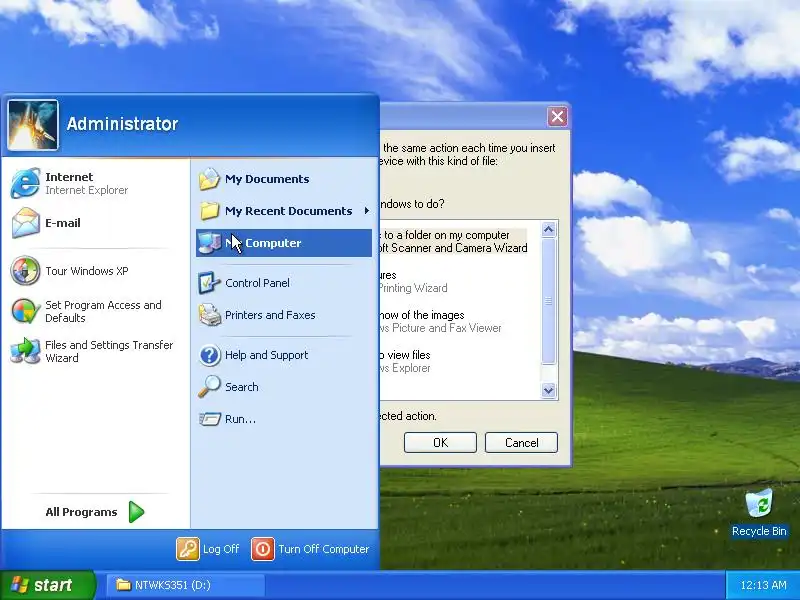
Task: Click the red Turn Off Computer icon
Action: click(x=263, y=549)
